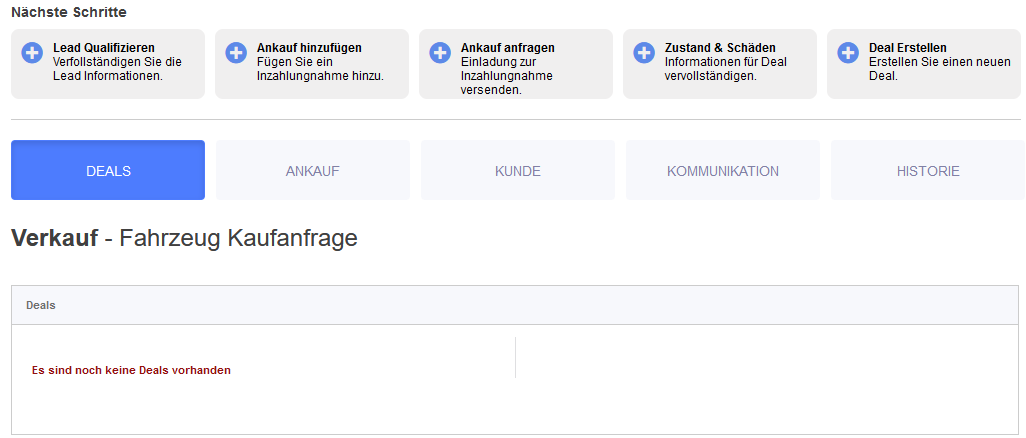Switch to the DEALS tab
This screenshot has width=1026, height=438.
click(108, 170)
